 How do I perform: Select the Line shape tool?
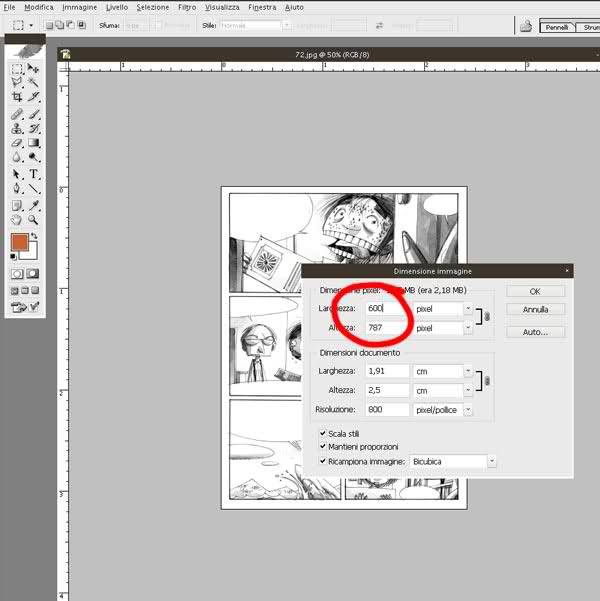[x=33, y=188]
